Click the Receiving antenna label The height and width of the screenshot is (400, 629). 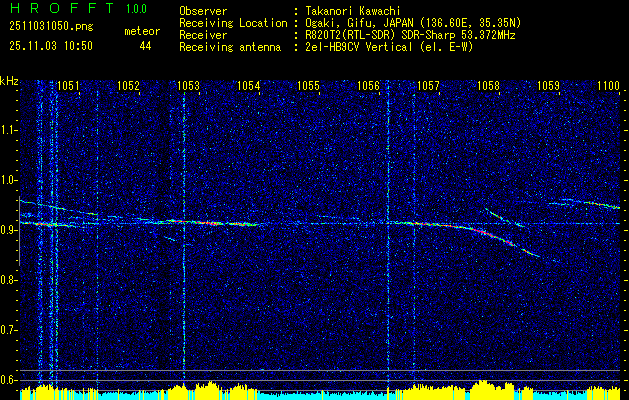230,47
